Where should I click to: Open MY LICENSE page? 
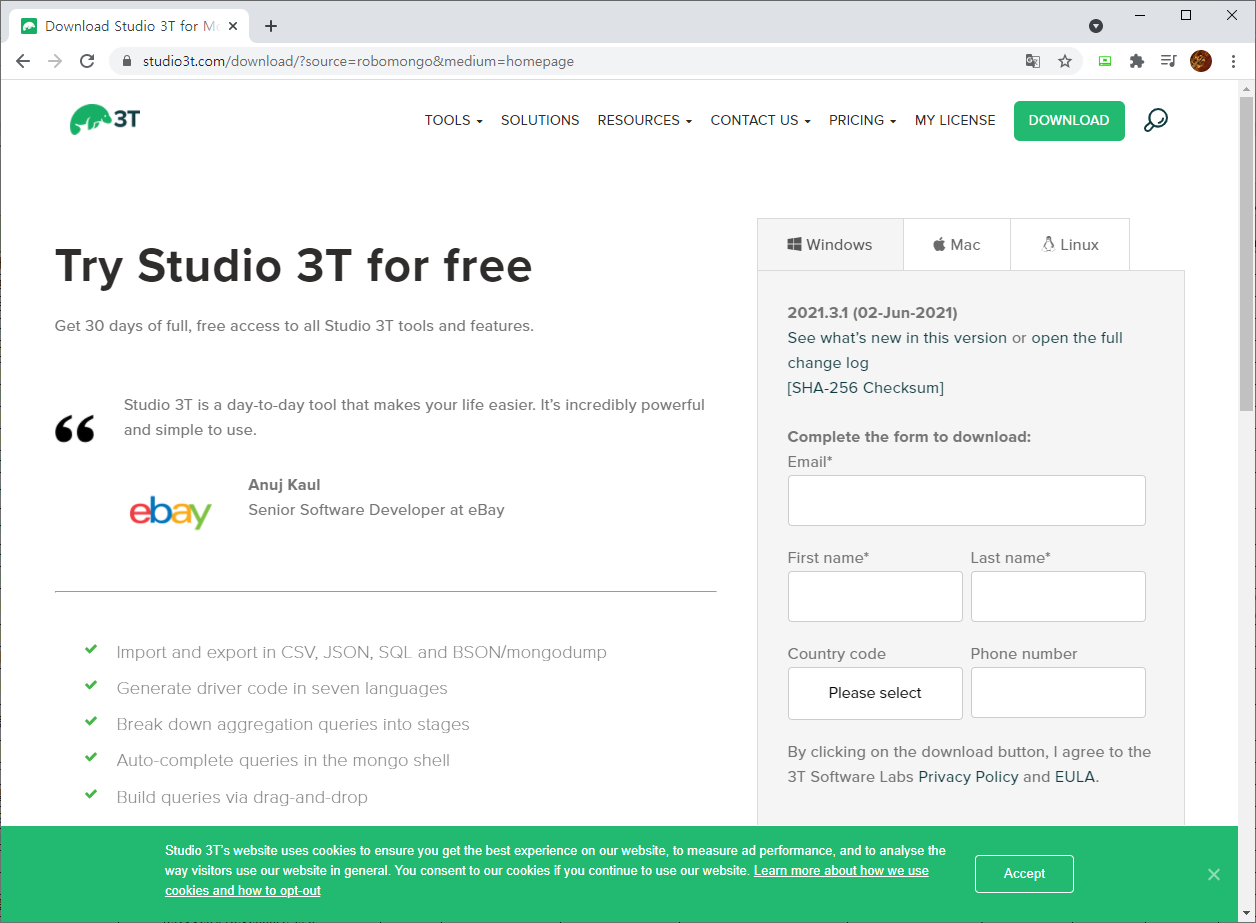955,120
